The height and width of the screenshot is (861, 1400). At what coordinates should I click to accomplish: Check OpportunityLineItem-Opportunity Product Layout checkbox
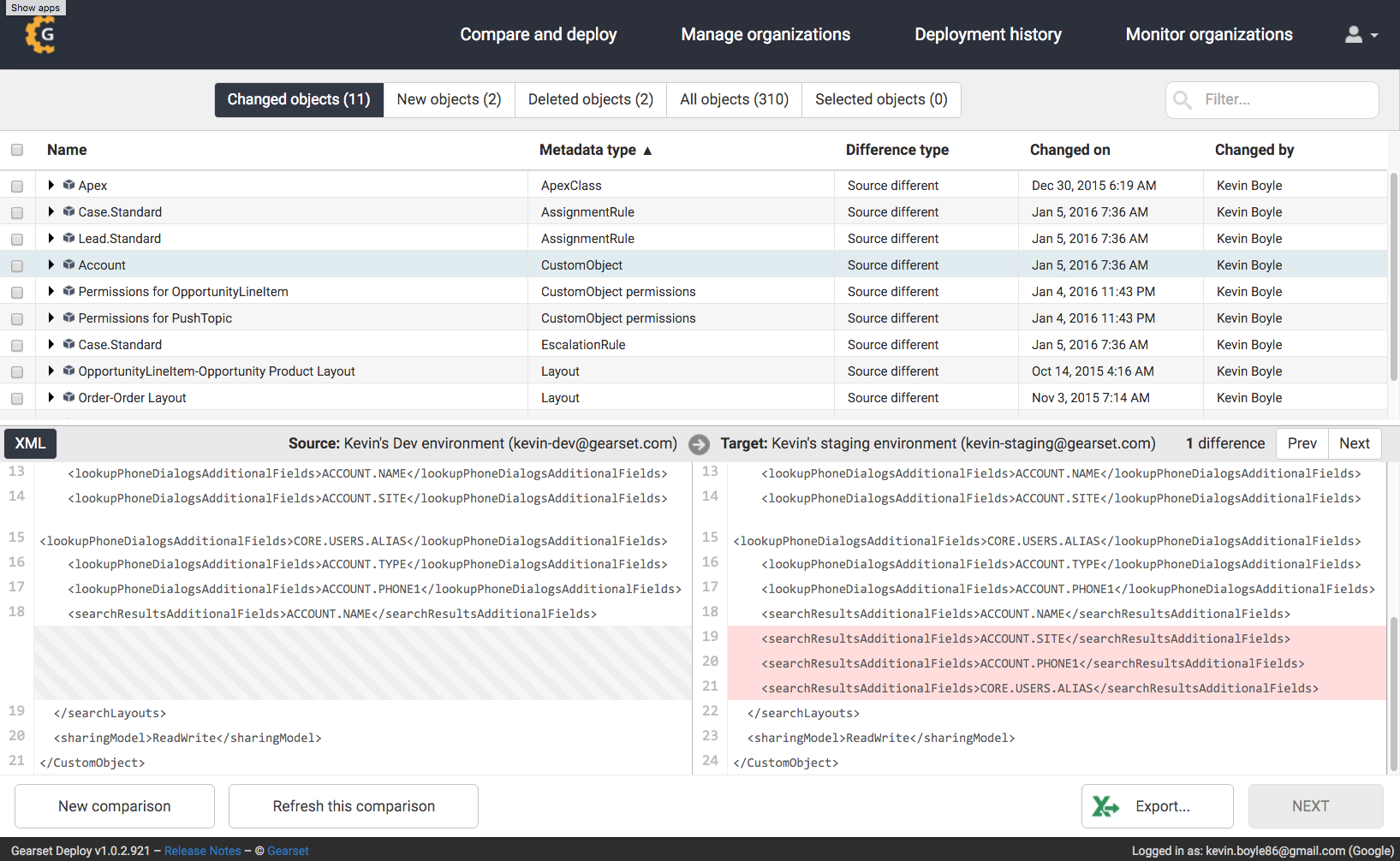(17, 371)
